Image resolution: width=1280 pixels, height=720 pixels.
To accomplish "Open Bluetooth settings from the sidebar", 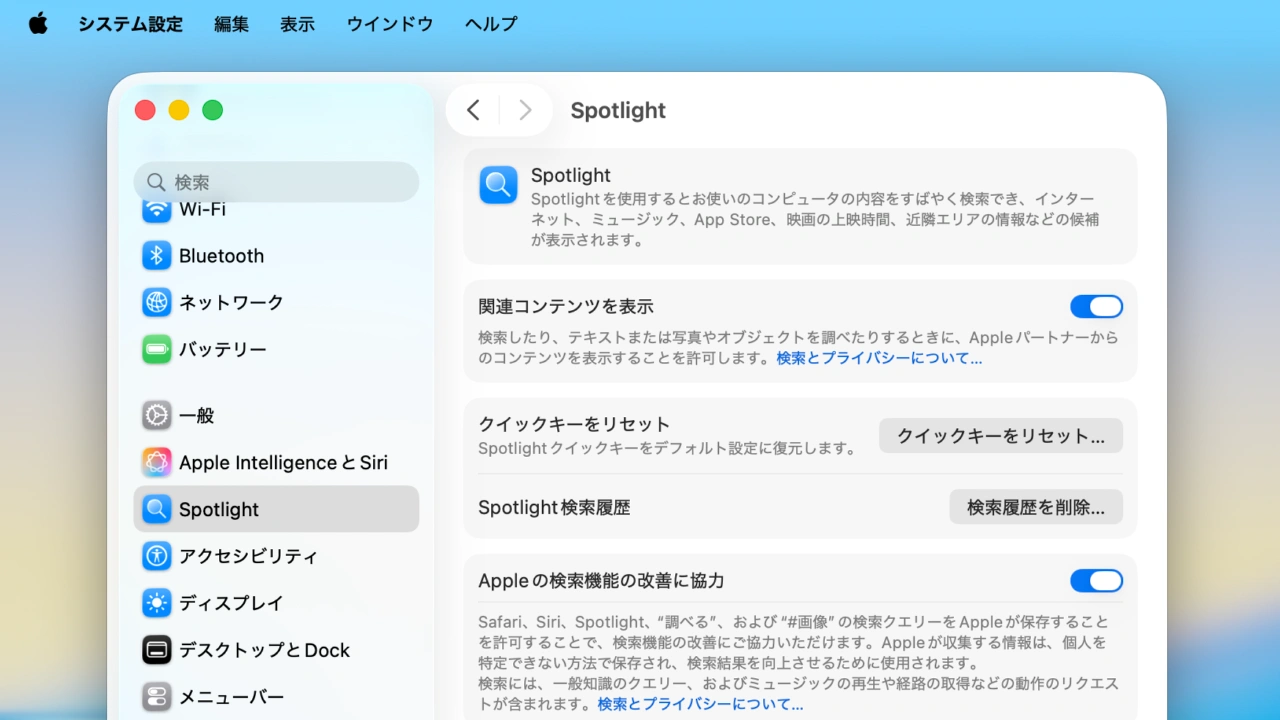I will click(x=220, y=256).
